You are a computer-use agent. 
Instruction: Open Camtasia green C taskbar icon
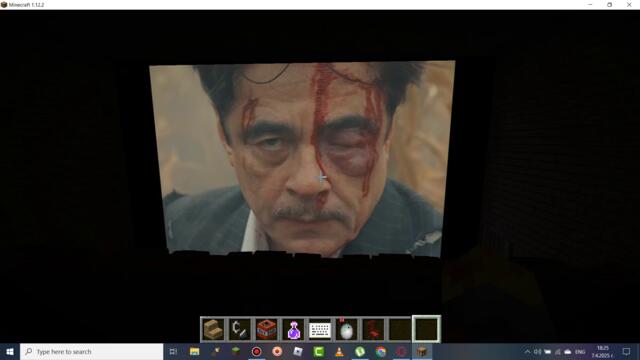(318, 351)
